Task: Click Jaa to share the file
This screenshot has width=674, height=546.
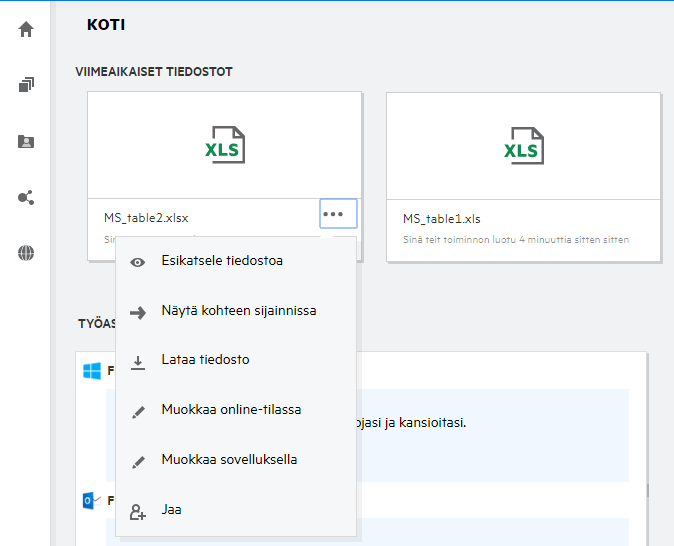Action: 171,510
